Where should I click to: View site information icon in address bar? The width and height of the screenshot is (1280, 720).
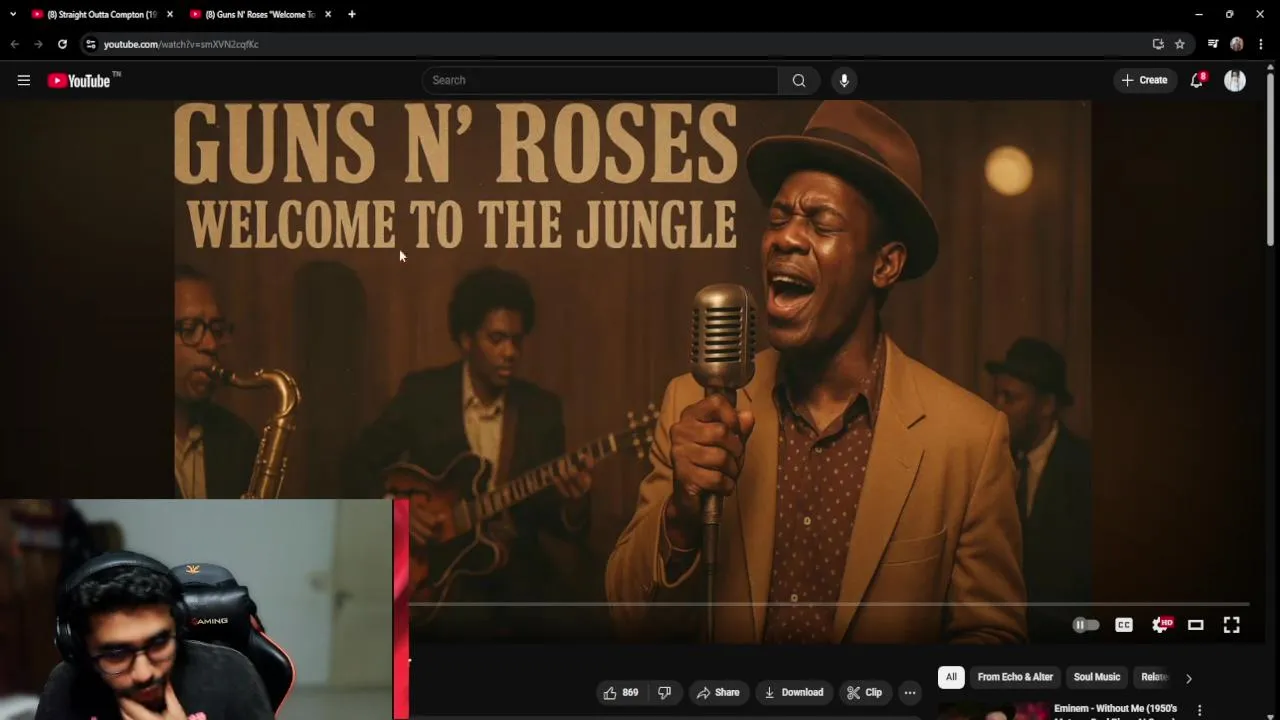coord(90,44)
